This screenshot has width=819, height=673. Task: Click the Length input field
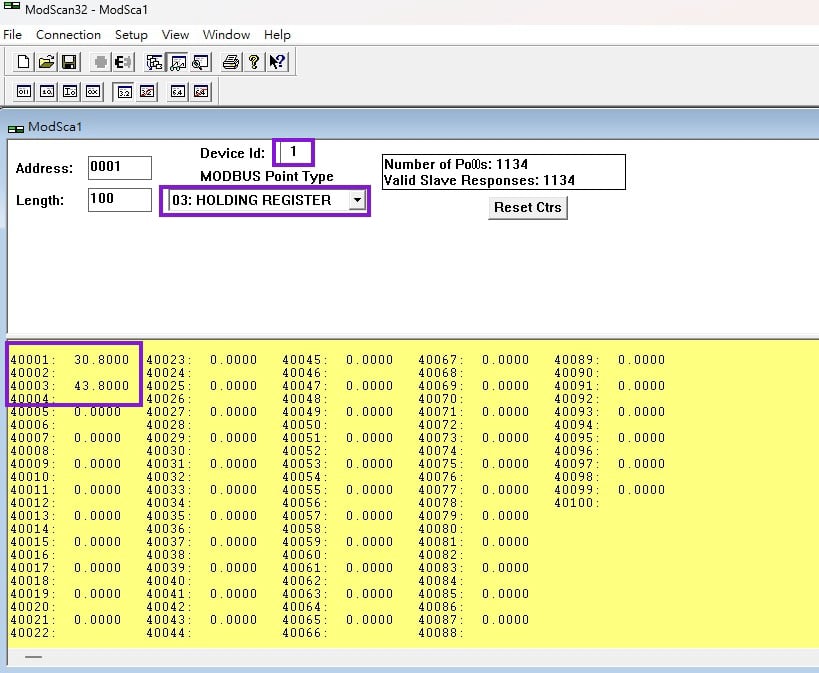coord(119,199)
